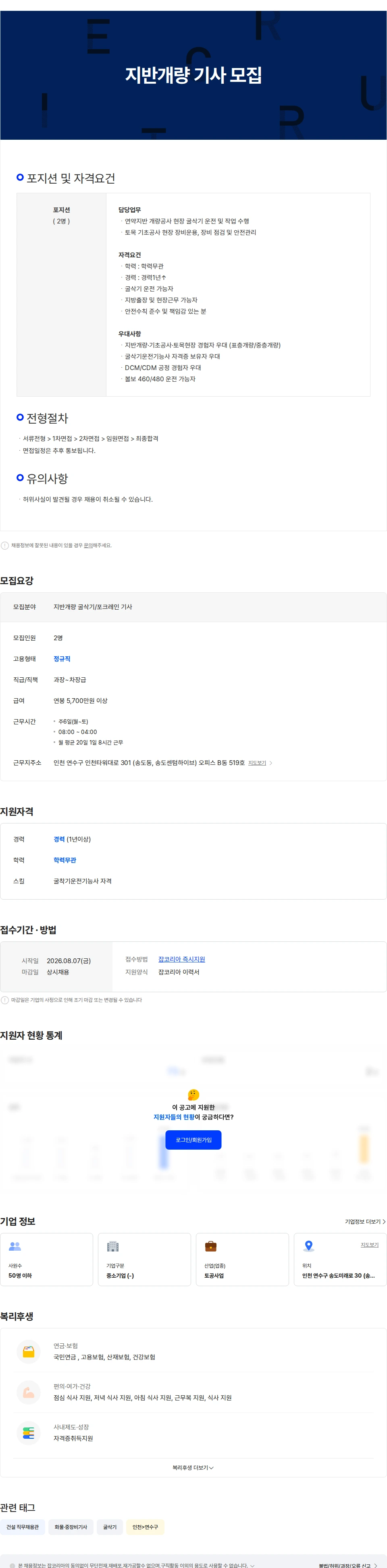The image size is (387, 1568).
Task: Click the 주6일(월~토) schedule text
Action: point(73,722)
